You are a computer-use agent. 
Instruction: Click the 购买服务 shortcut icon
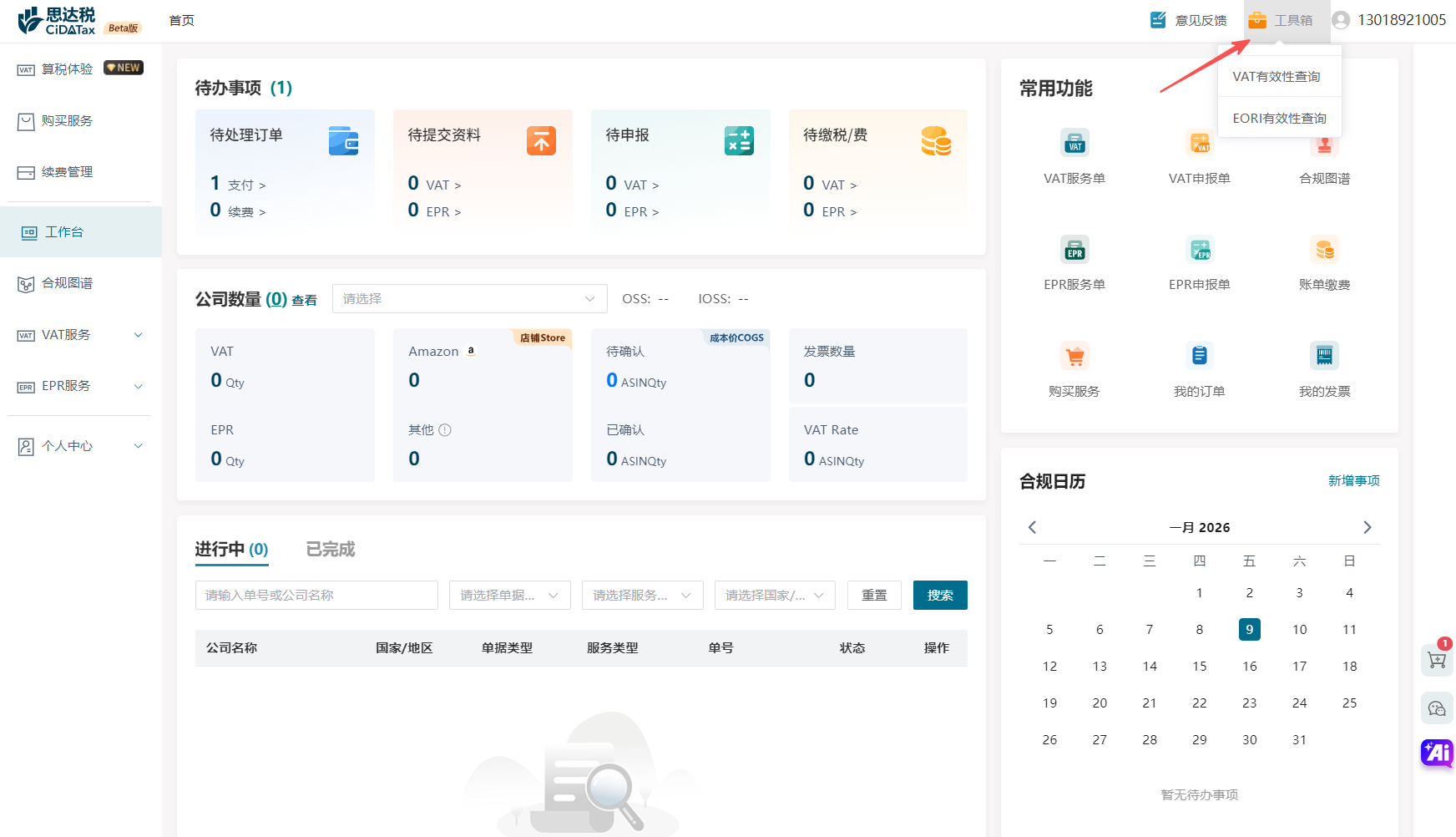1074,357
